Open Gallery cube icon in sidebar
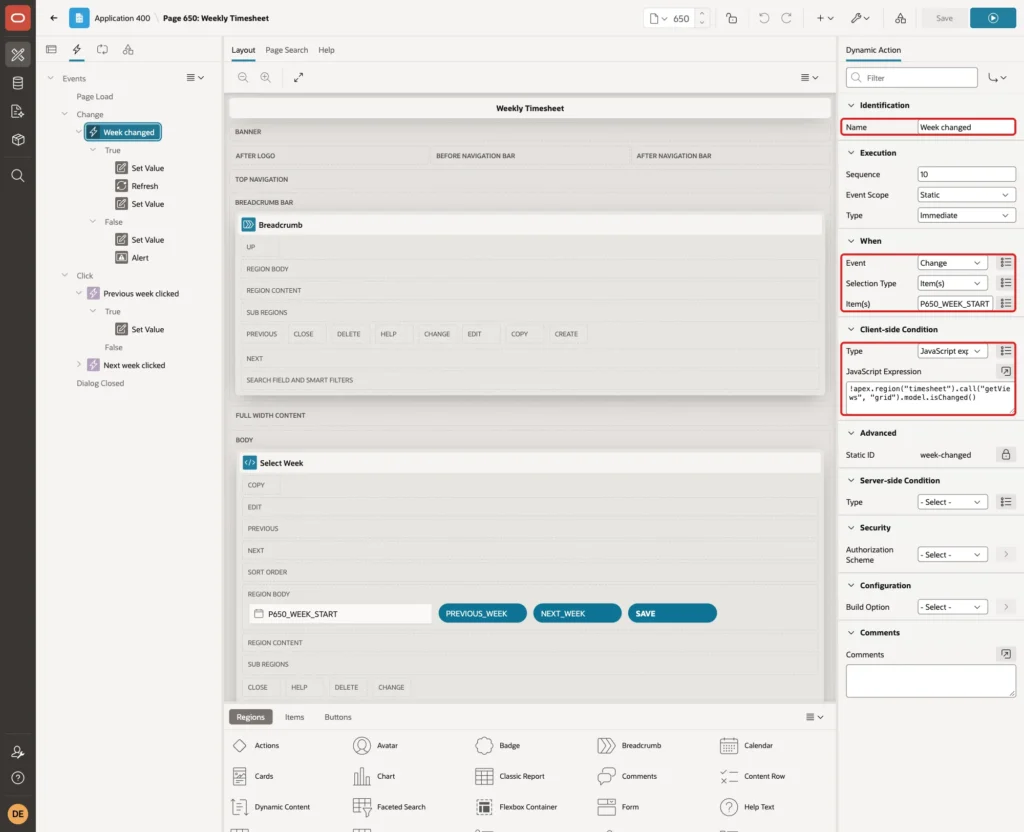Screen dimensions: 1024x832 [18, 140]
